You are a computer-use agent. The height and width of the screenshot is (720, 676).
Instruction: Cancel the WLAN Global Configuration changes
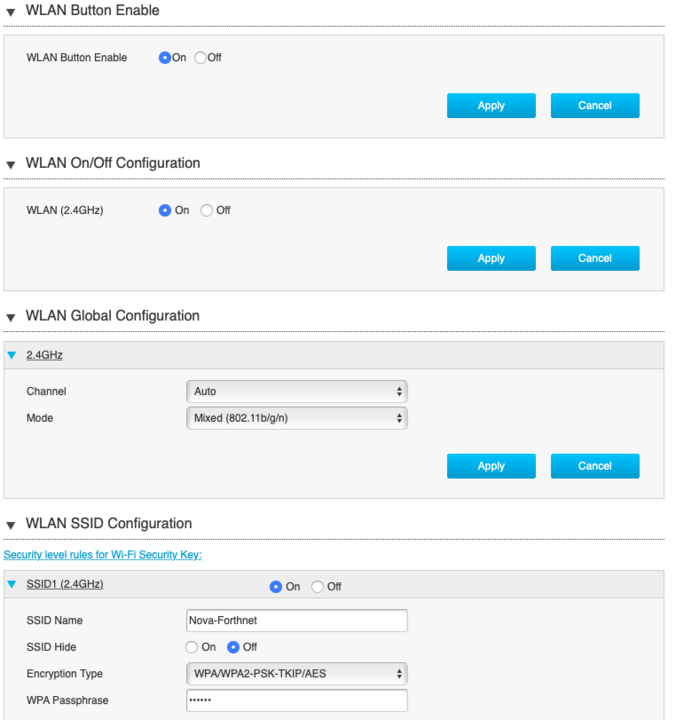pyautogui.click(x=595, y=466)
